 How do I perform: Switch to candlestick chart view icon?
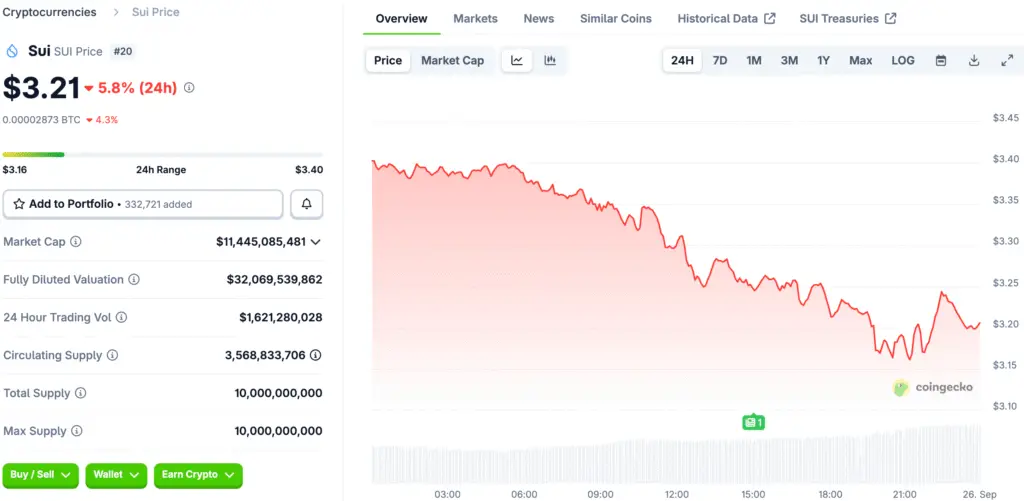pos(550,61)
